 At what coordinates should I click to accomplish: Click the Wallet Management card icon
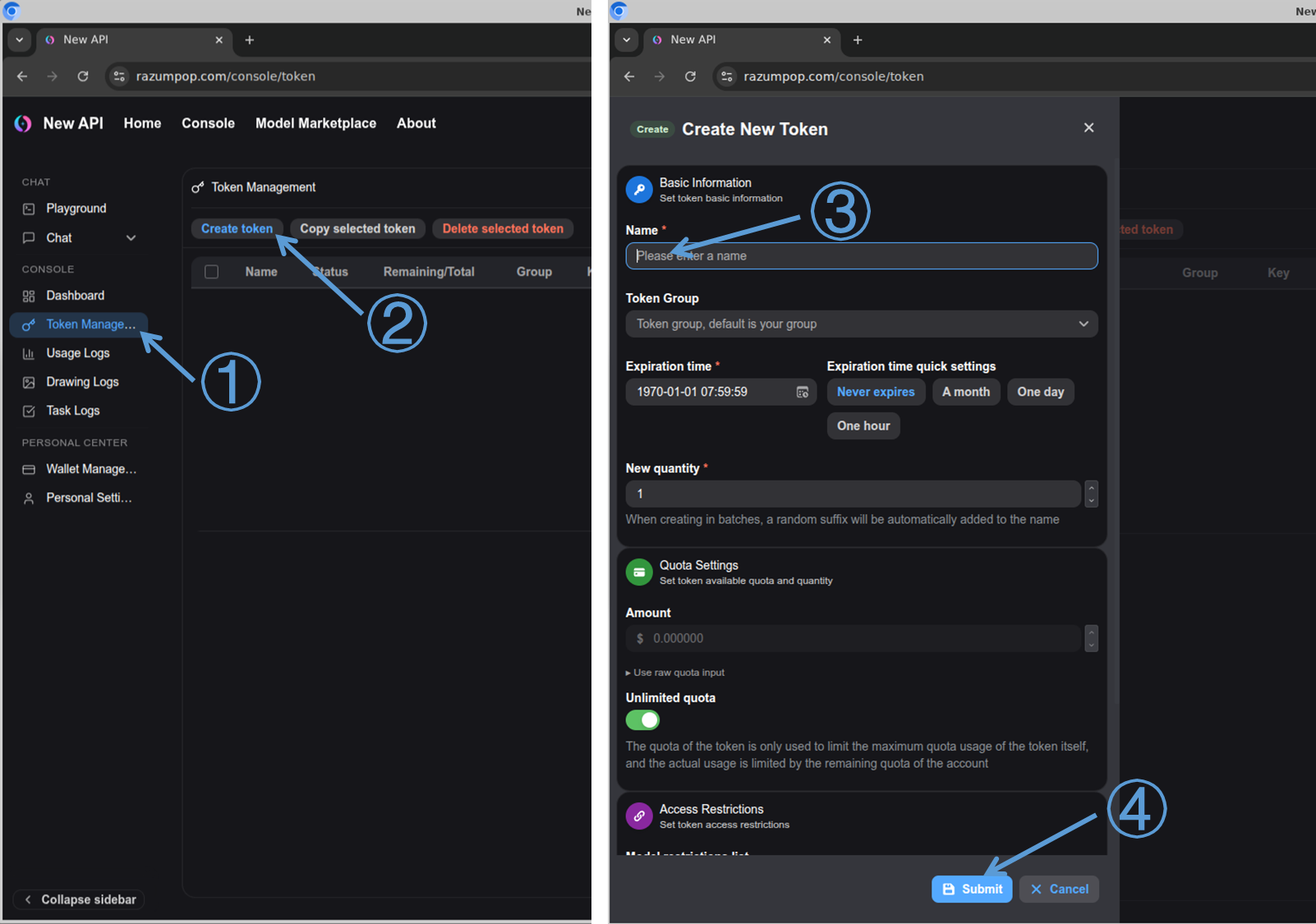pyautogui.click(x=29, y=469)
